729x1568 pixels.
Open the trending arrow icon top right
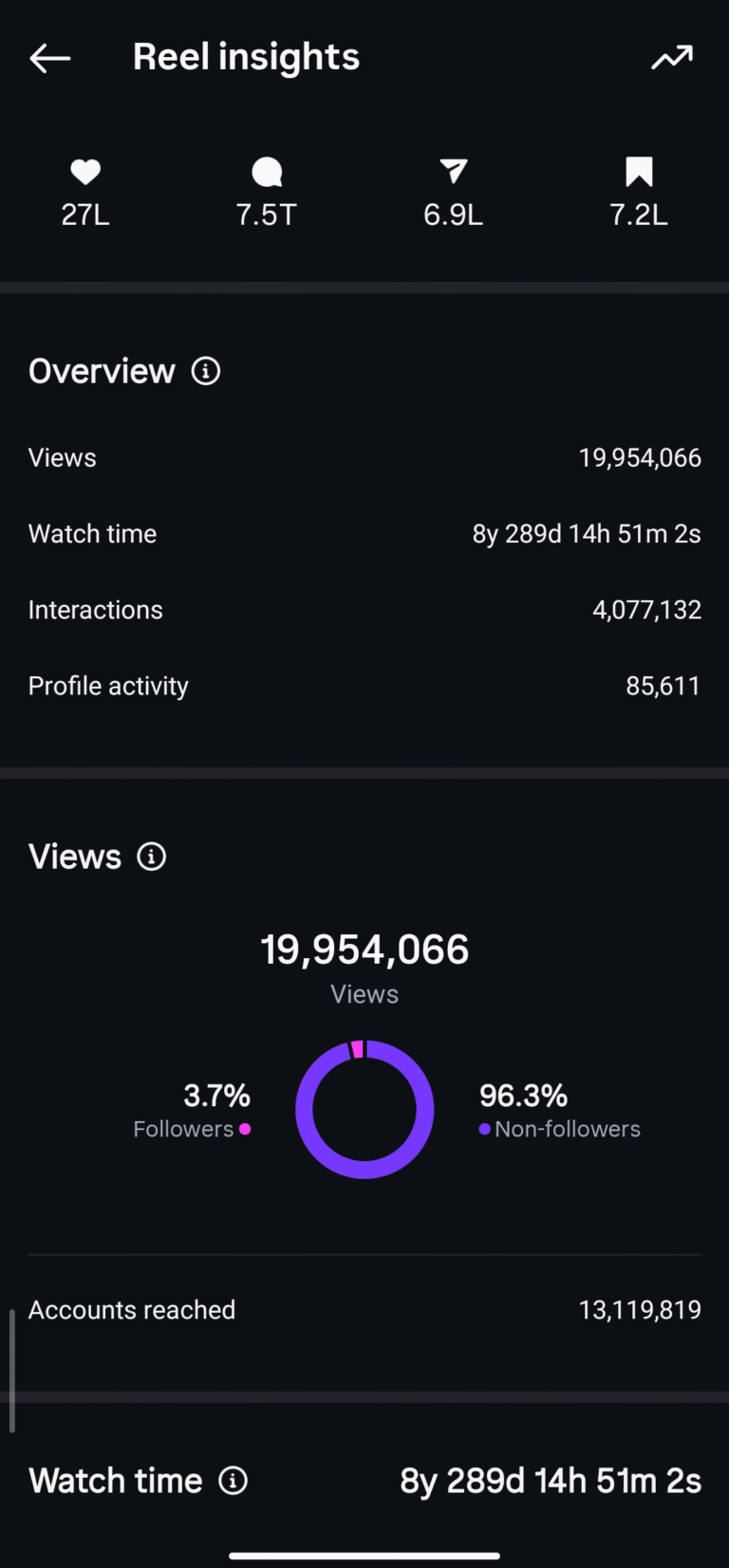[x=672, y=59]
